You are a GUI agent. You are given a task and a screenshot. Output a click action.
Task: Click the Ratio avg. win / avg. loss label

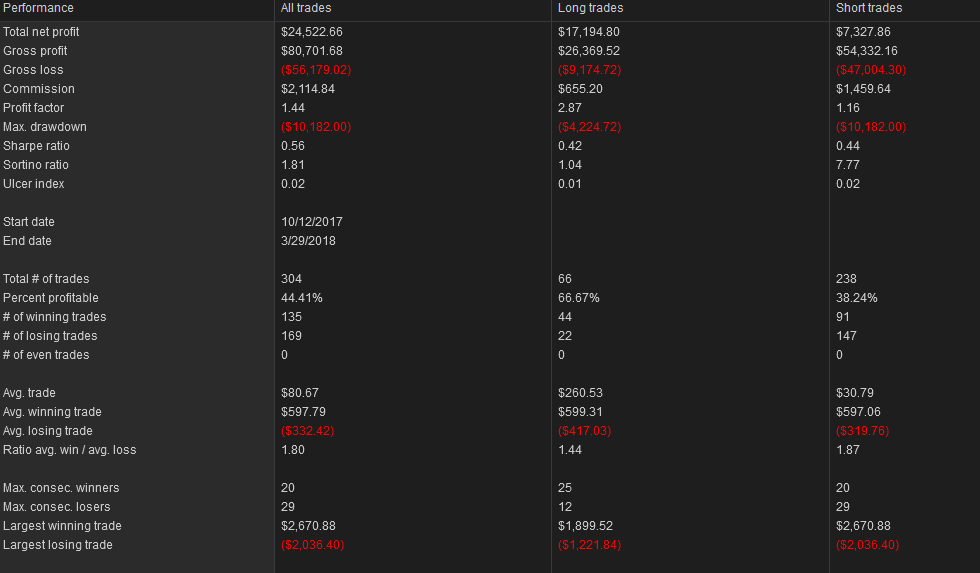(69, 450)
